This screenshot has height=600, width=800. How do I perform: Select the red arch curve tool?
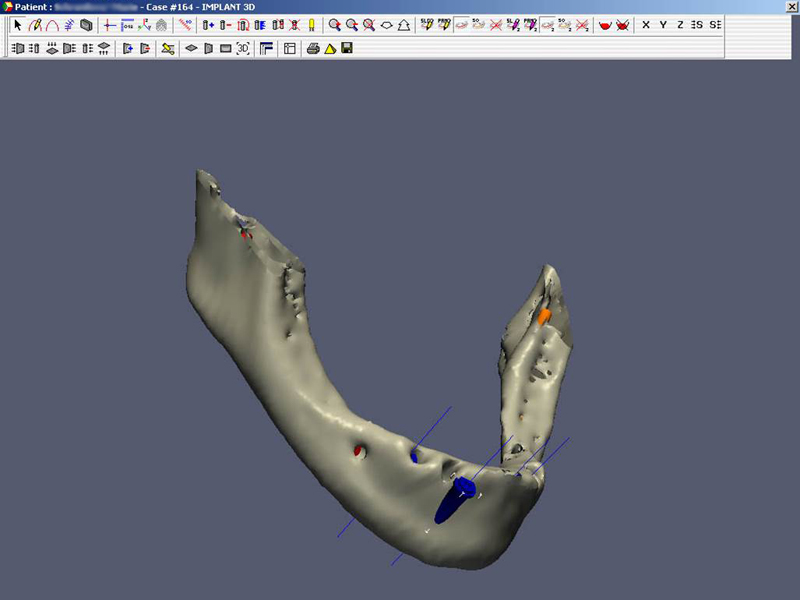tap(52, 24)
